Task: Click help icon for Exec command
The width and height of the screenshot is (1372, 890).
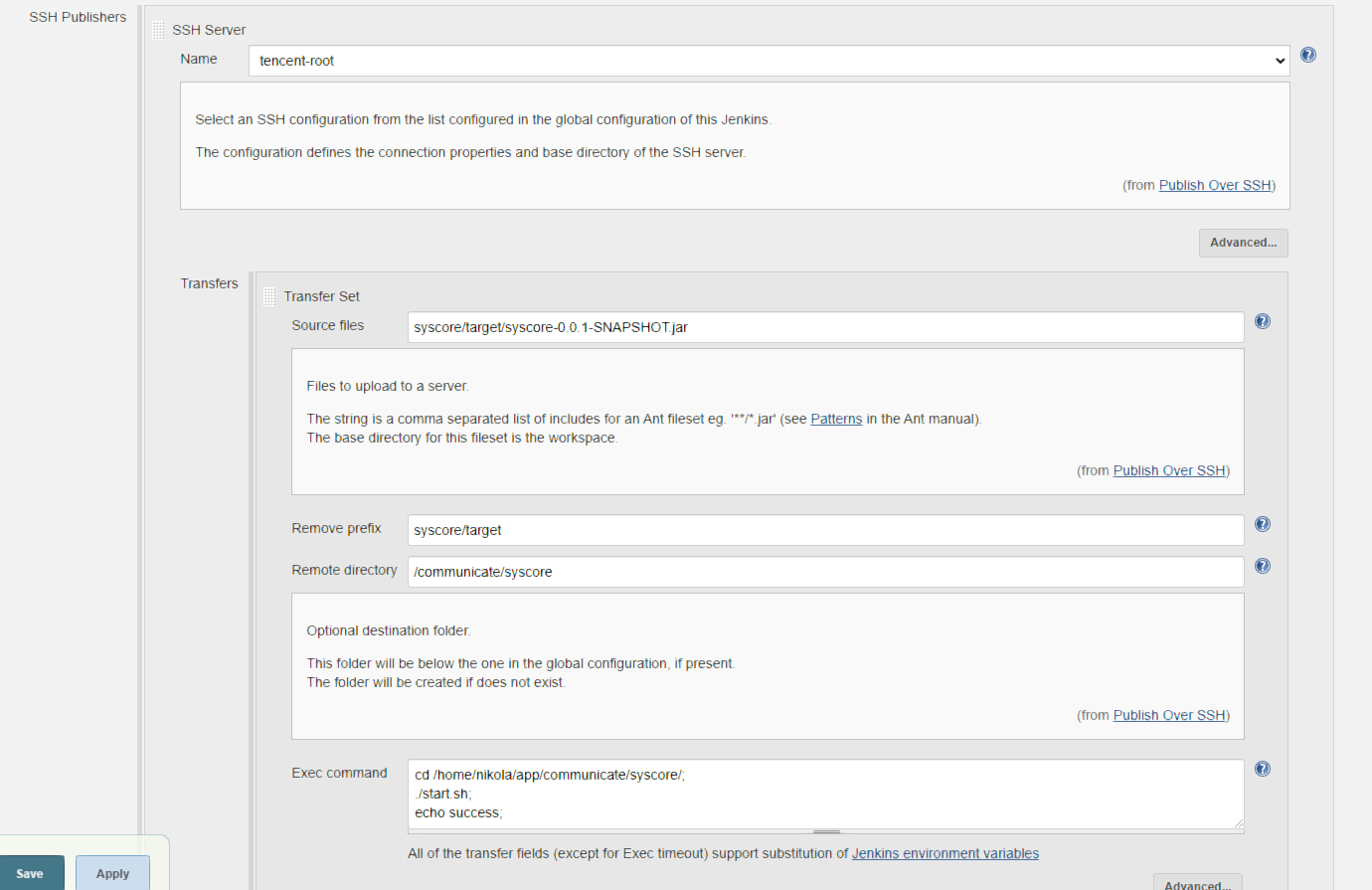Action: (1263, 769)
